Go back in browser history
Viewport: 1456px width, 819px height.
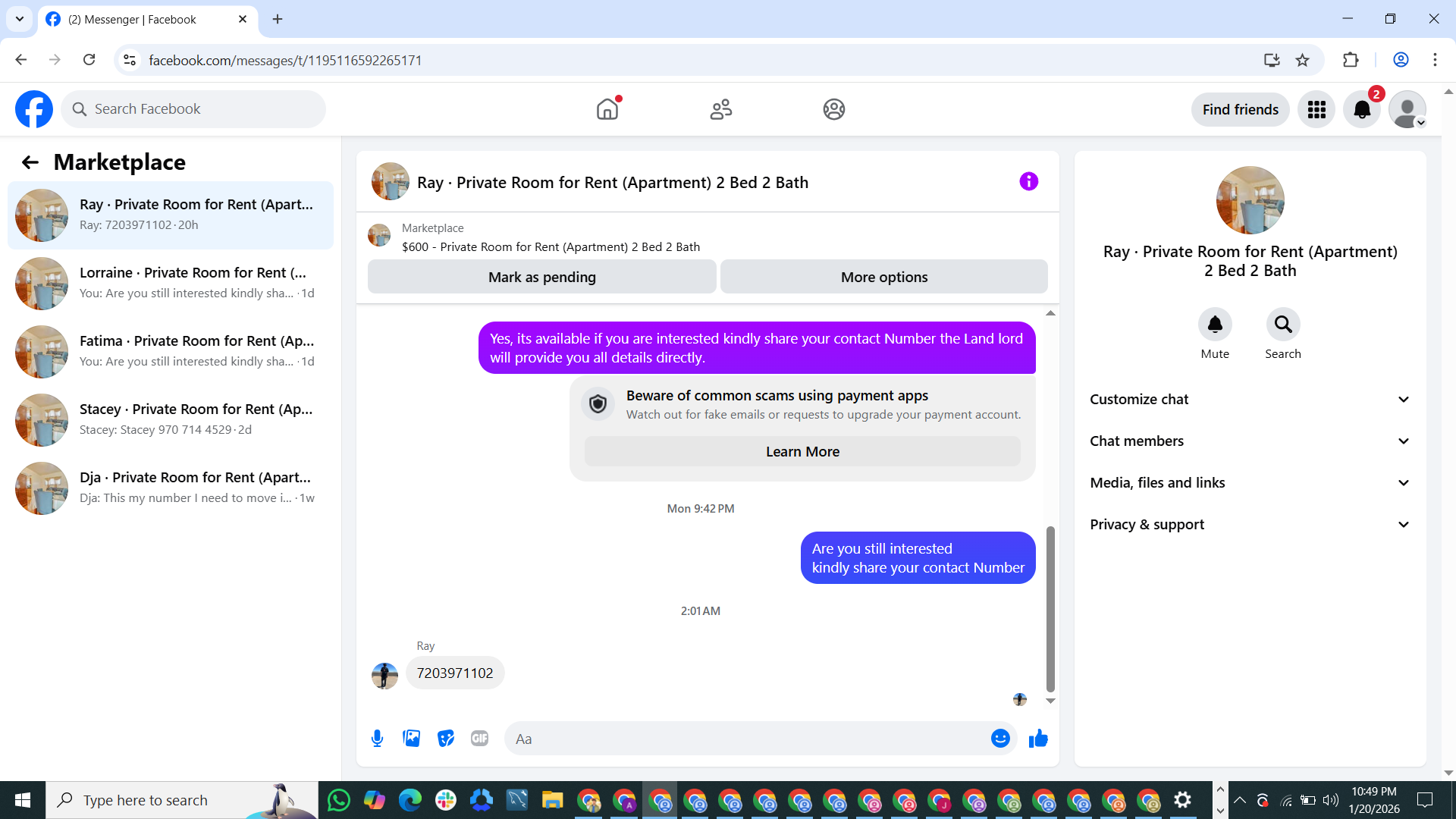[x=21, y=60]
